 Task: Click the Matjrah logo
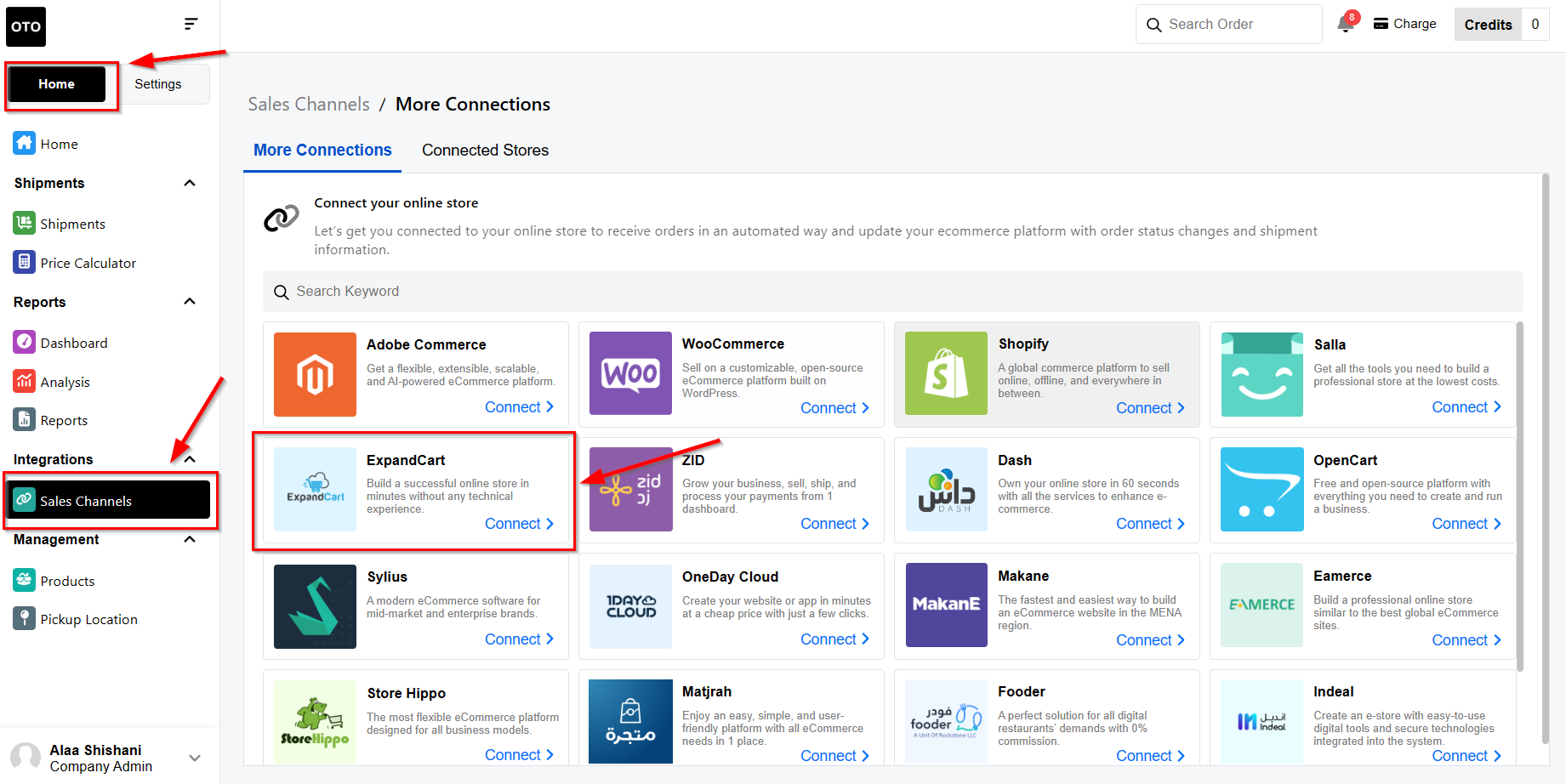coord(630,721)
